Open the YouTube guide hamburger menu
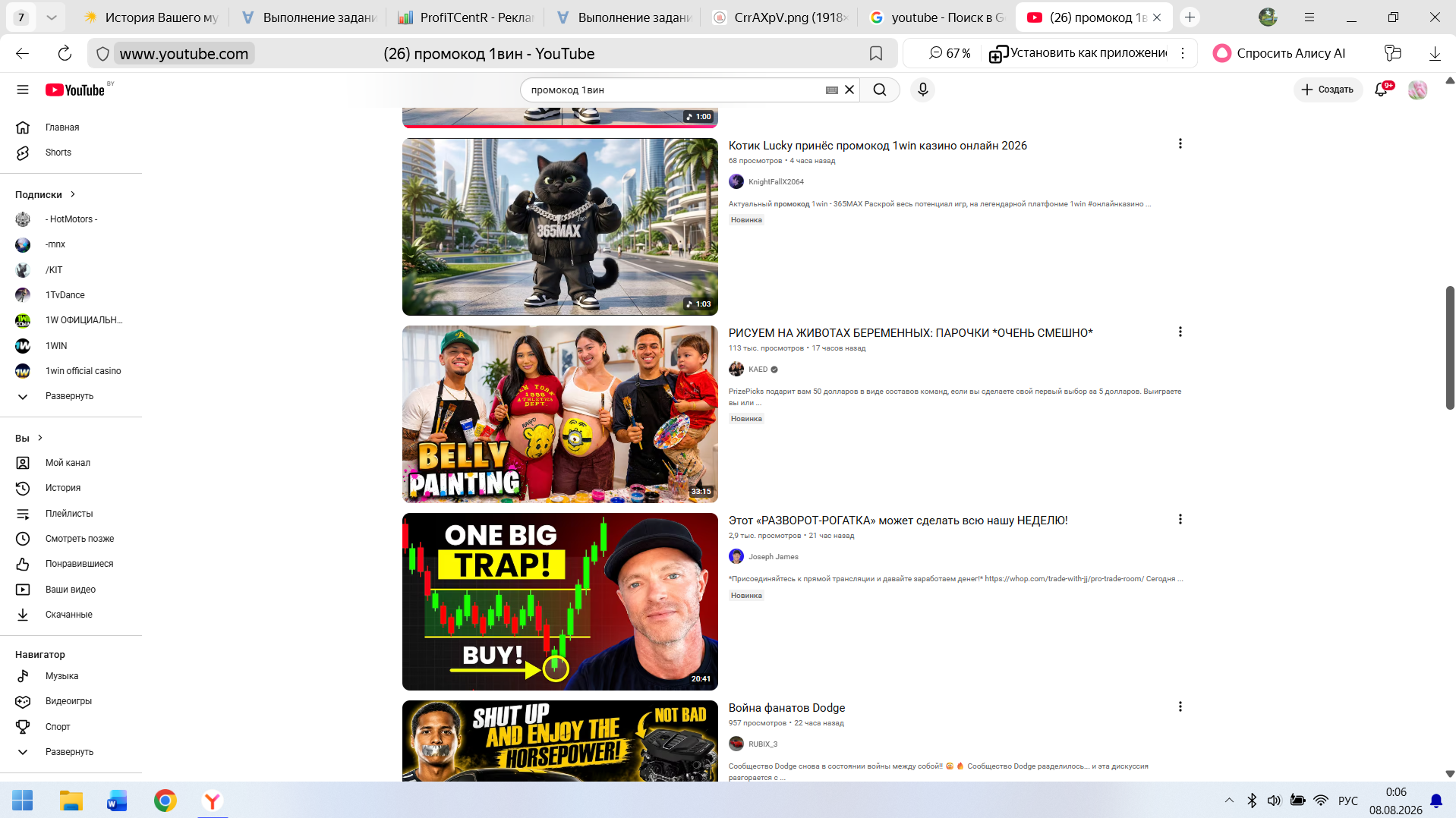Screen dimensions: 1456x818 coord(23,90)
